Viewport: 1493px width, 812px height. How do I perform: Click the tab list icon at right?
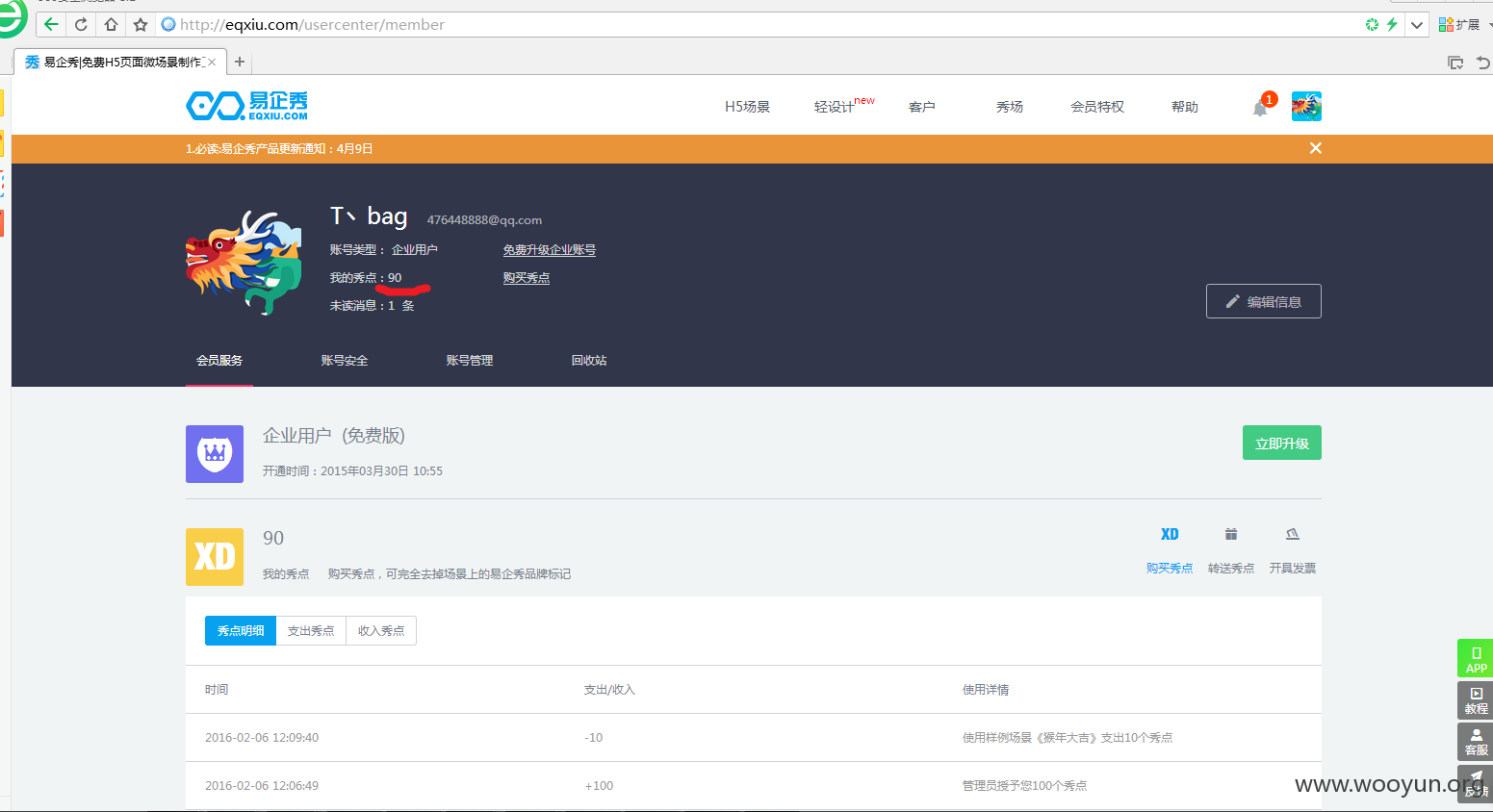point(1455,63)
